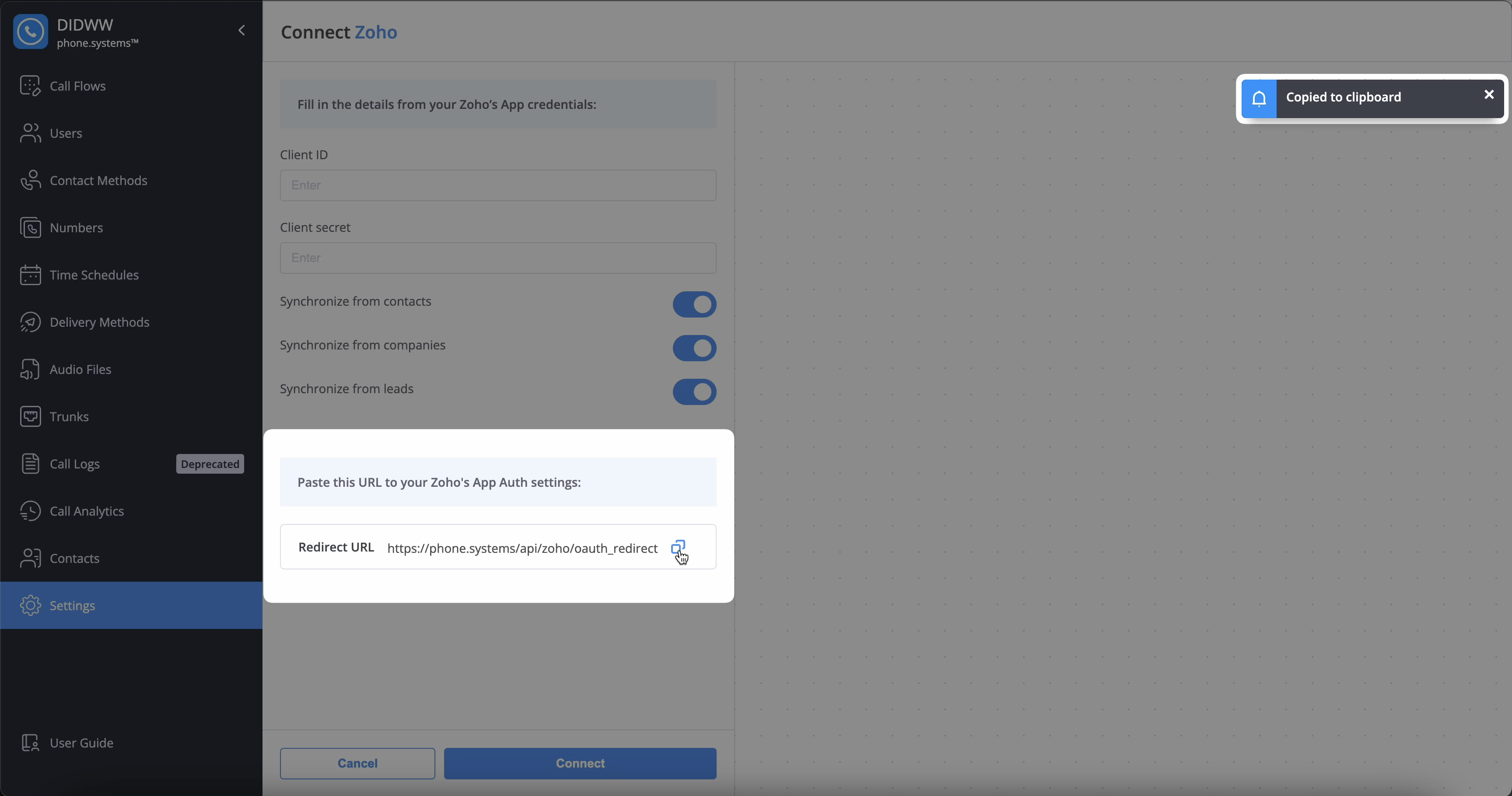Focus the Client secret input field
The height and width of the screenshot is (796, 1512).
tap(498, 258)
